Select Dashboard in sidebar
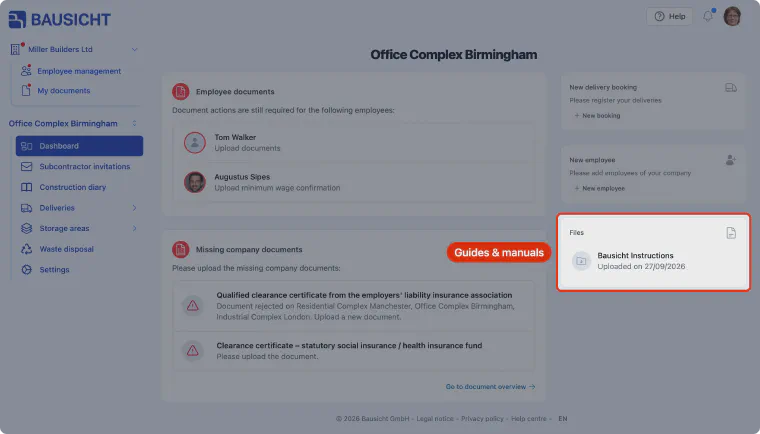This screenshot has width=760, height=434. [x=79, y=146]
